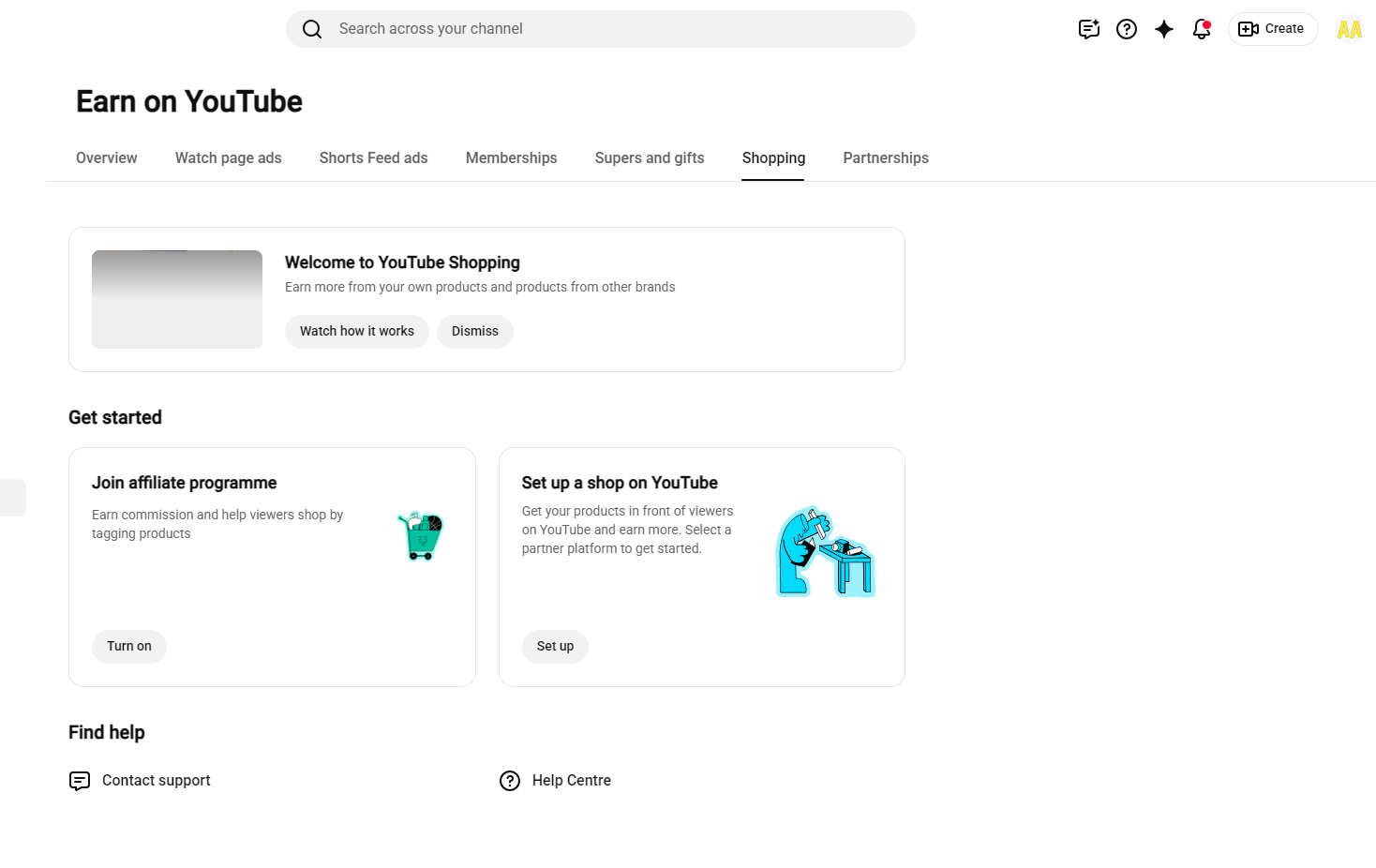Click the Welcome to YouTube Shopping heading
The width and height of the screenshot is (1376, 868).
coord(402,263)
